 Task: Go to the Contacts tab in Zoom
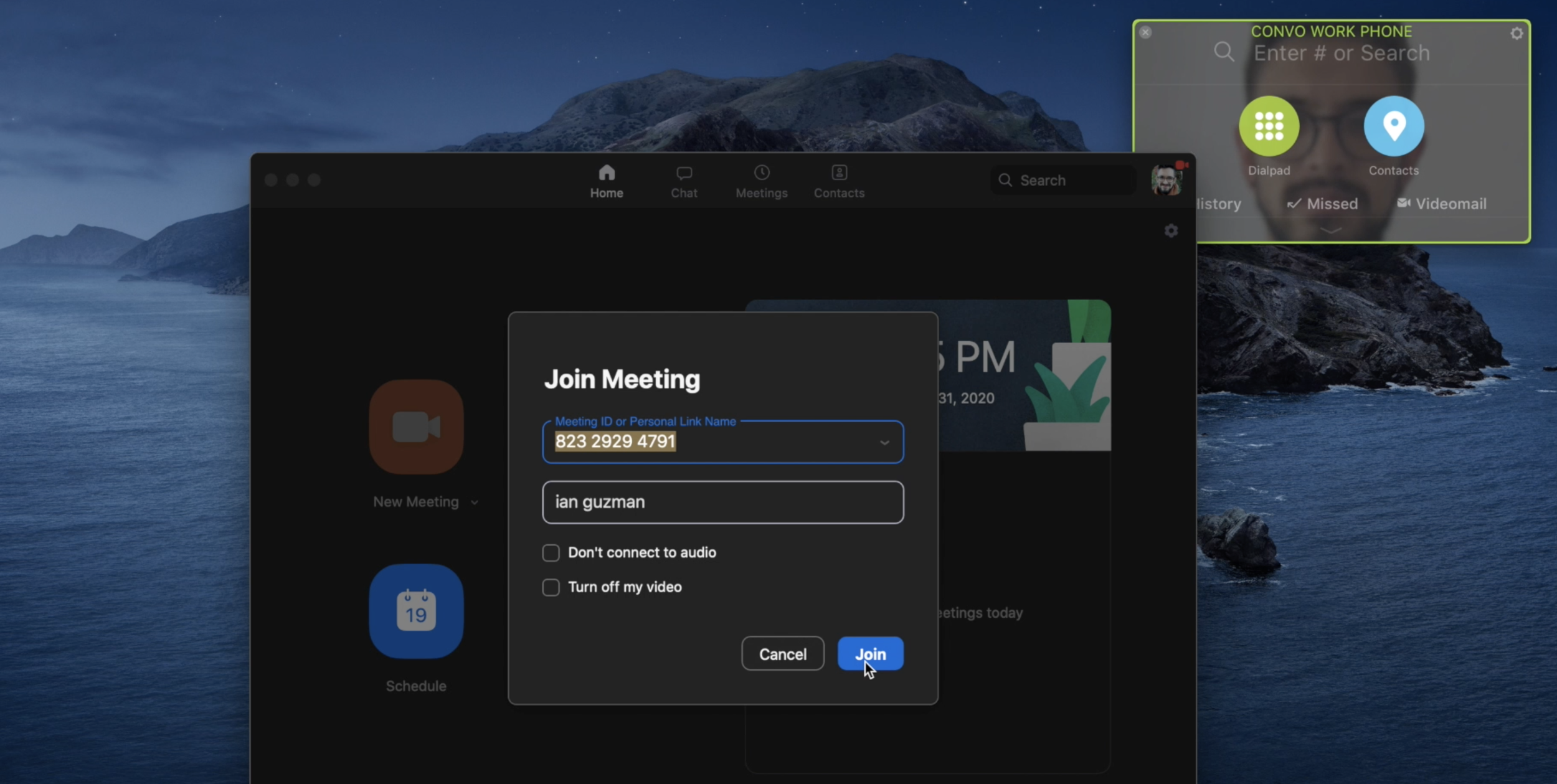click(839, 181)
